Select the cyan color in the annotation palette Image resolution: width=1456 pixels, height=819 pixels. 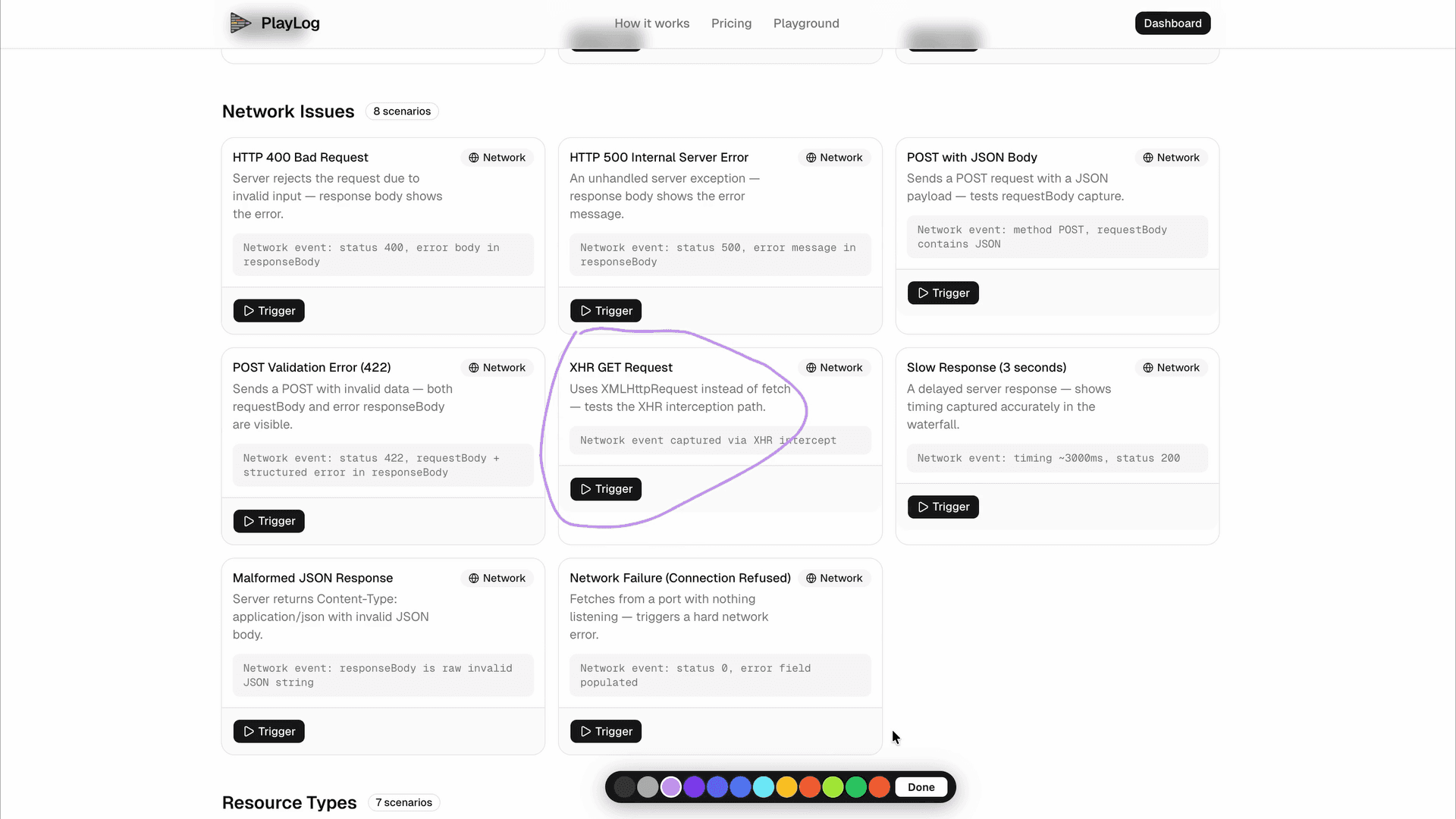click(763, 787)
